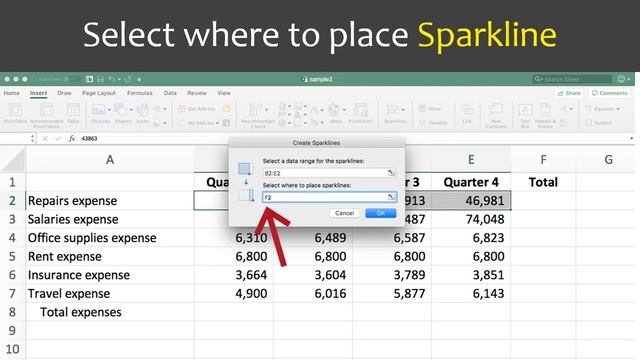The image size is (640, 360).
Task: Open the Data tab
Action: (170, 93)
